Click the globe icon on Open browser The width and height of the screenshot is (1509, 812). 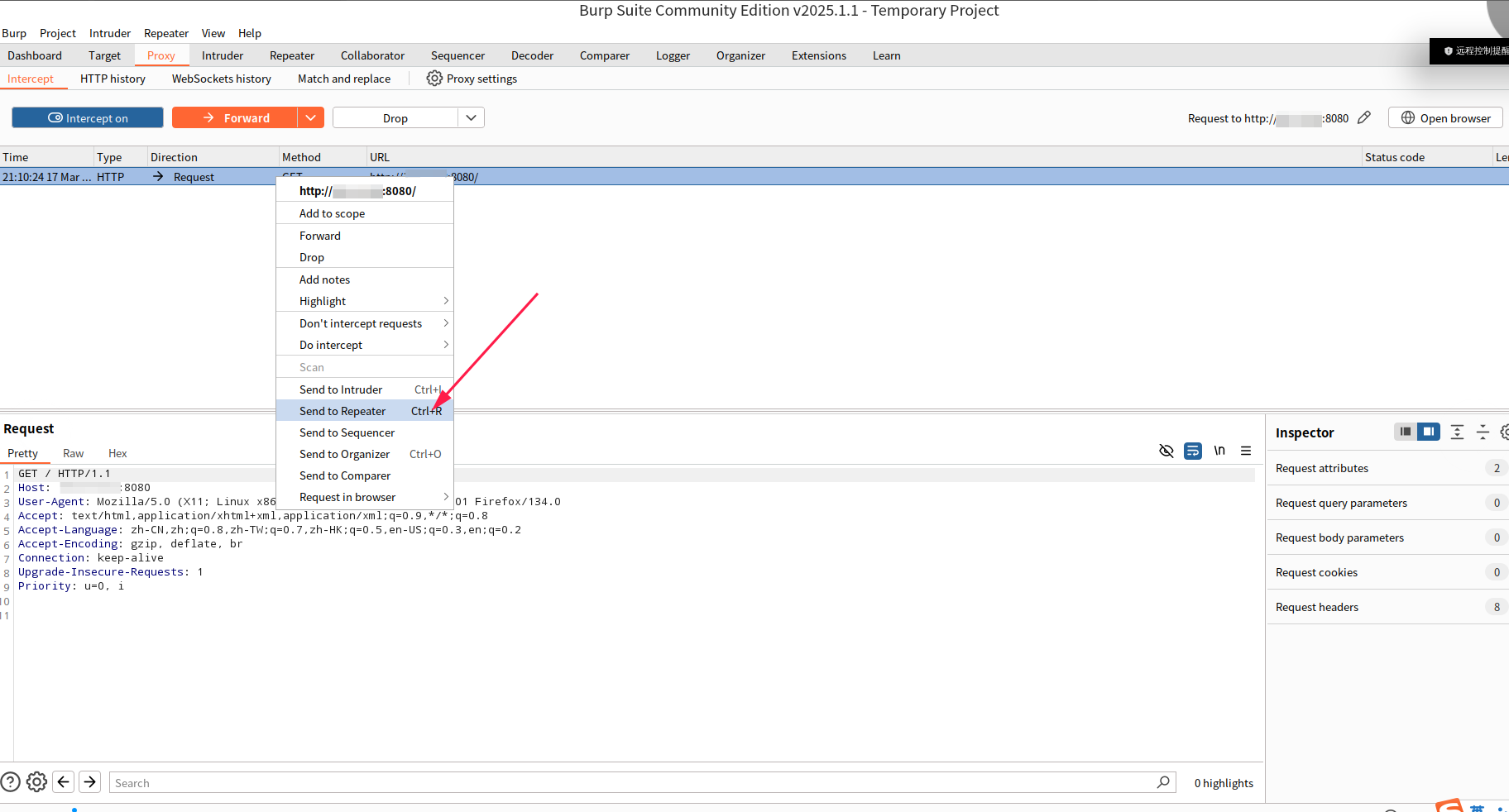[1408, 118]
